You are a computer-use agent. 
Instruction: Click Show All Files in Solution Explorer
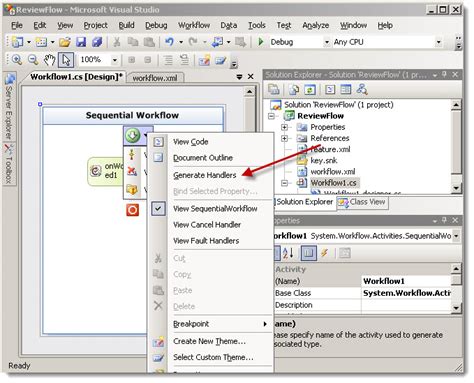point(294,89)
